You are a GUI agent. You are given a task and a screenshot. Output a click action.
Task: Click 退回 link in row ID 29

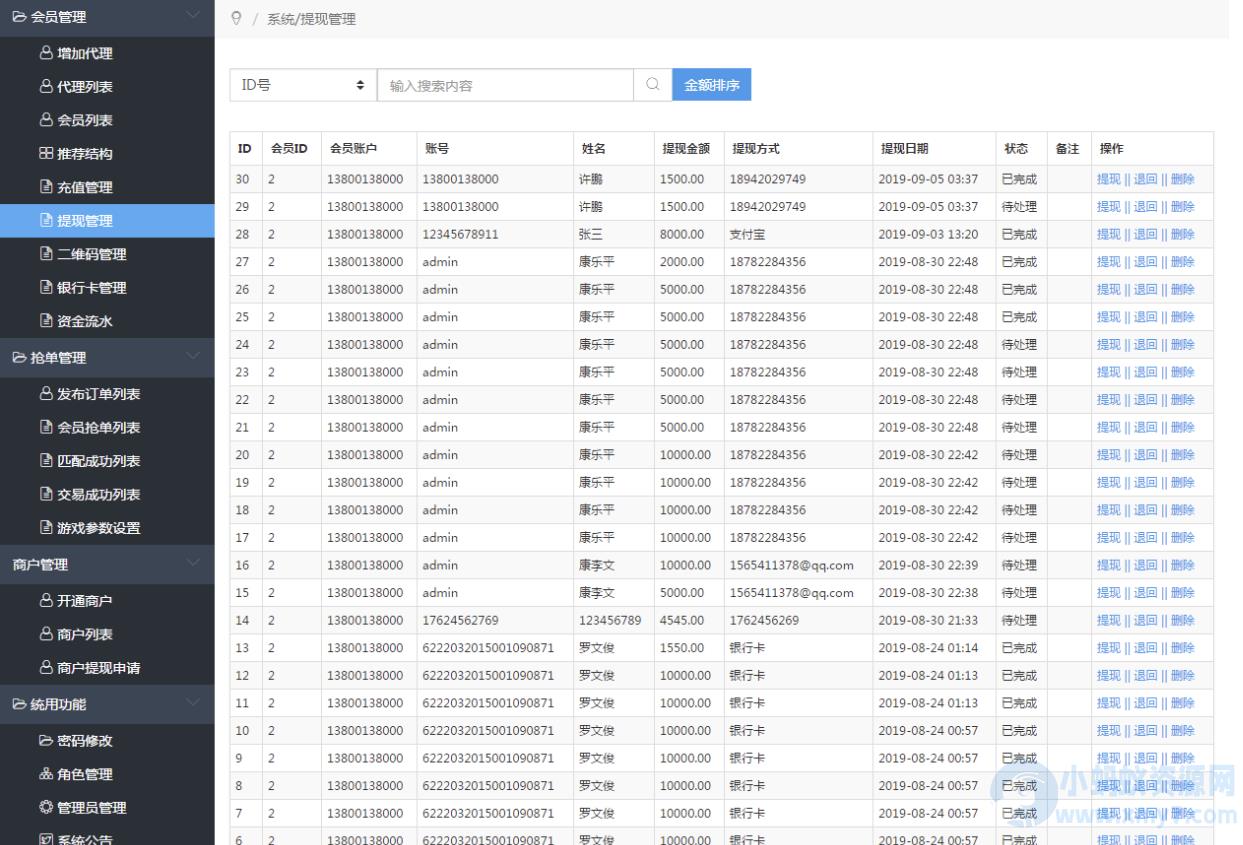1145,207
